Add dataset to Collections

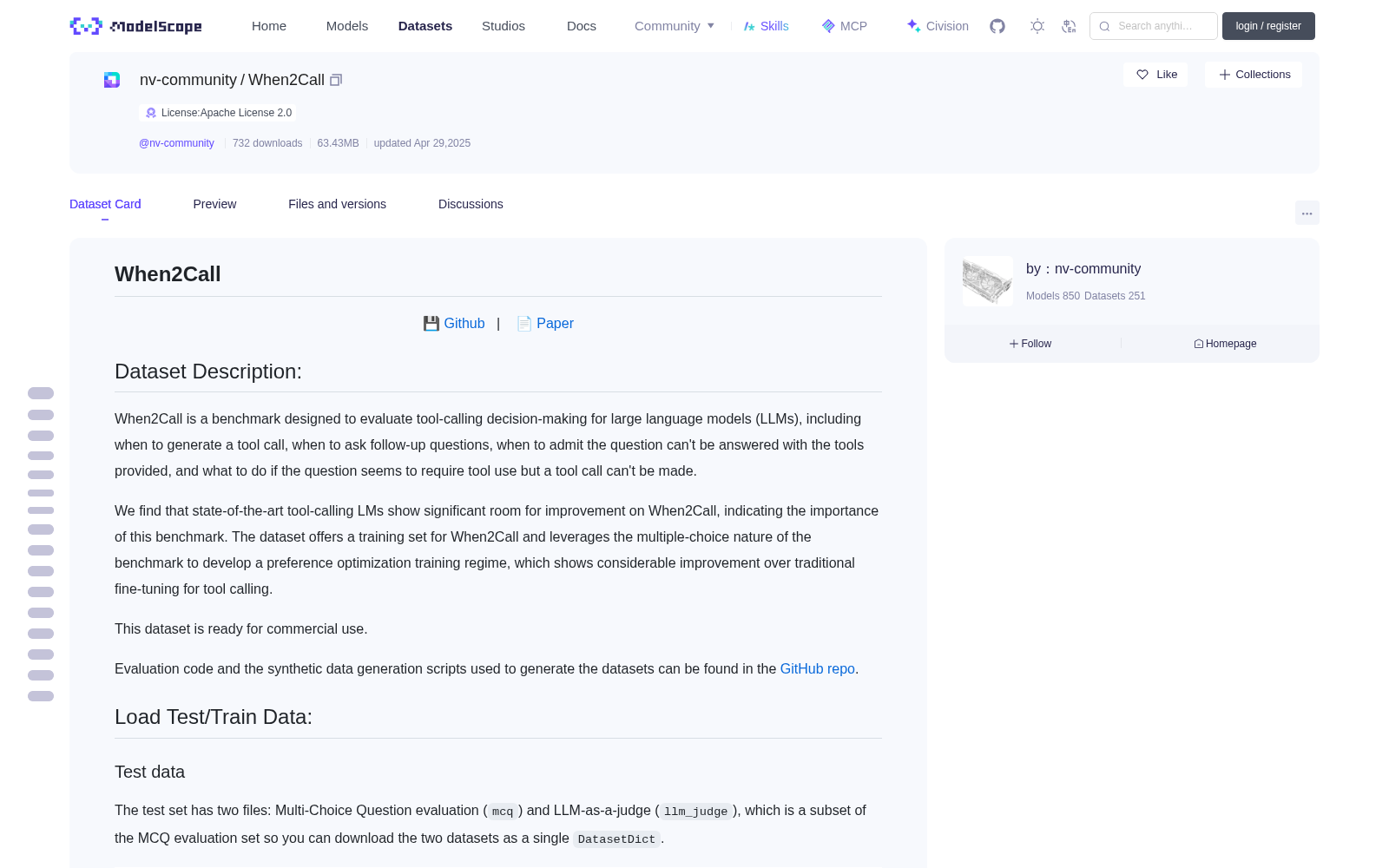pyautogui.click(x=1254, y=75)
